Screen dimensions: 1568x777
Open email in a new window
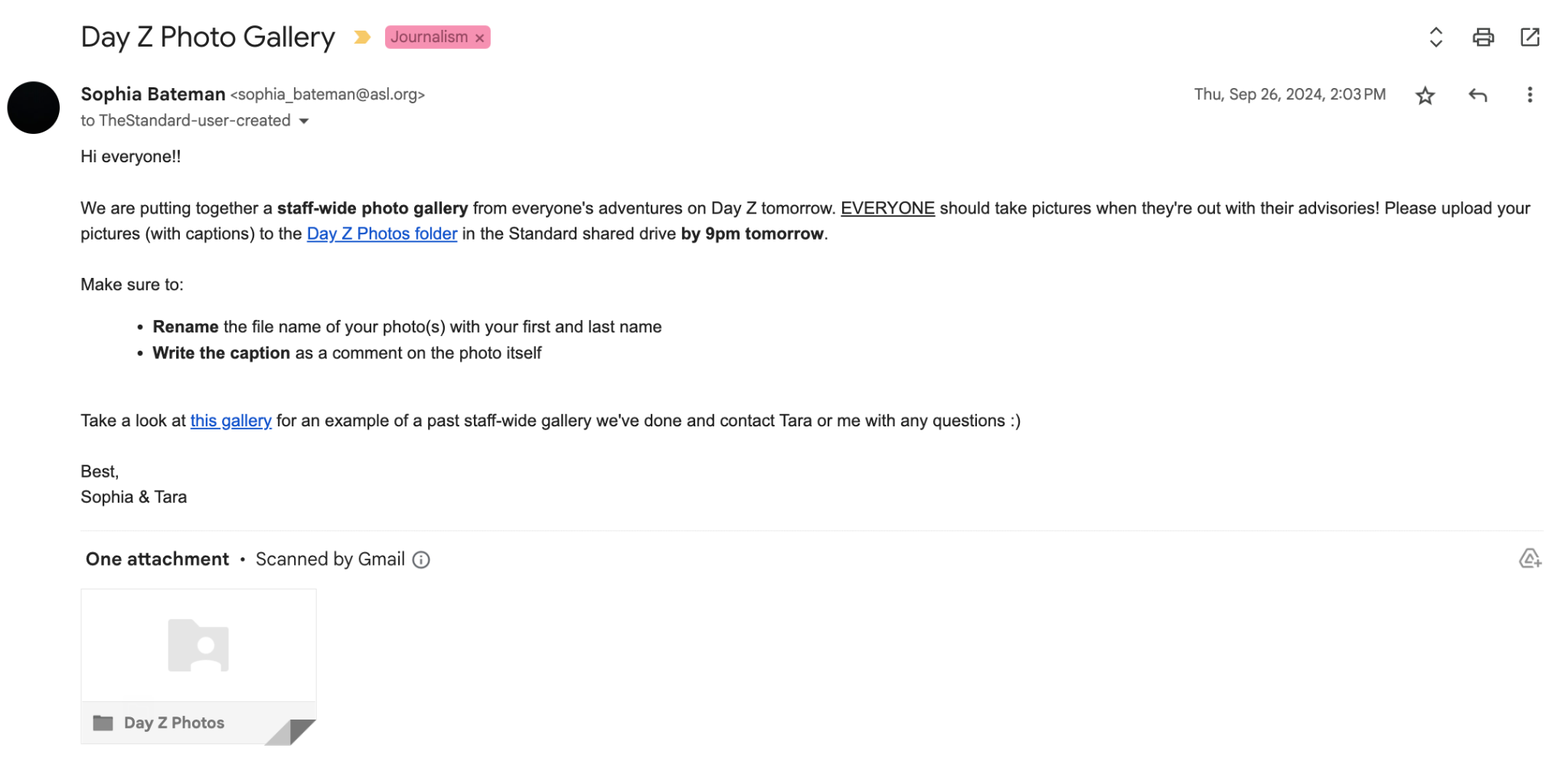tap(1529, 37)
